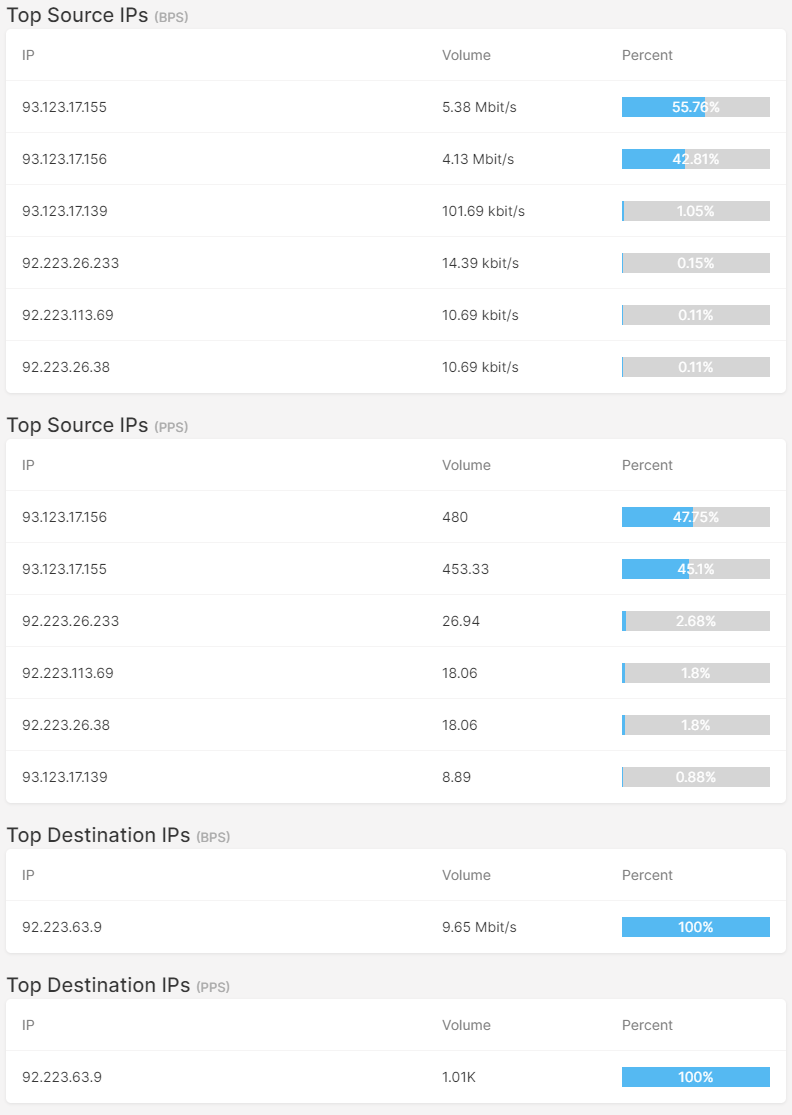Click the 0.88% percent bar
792x1115 pixels.
[695, 777]
